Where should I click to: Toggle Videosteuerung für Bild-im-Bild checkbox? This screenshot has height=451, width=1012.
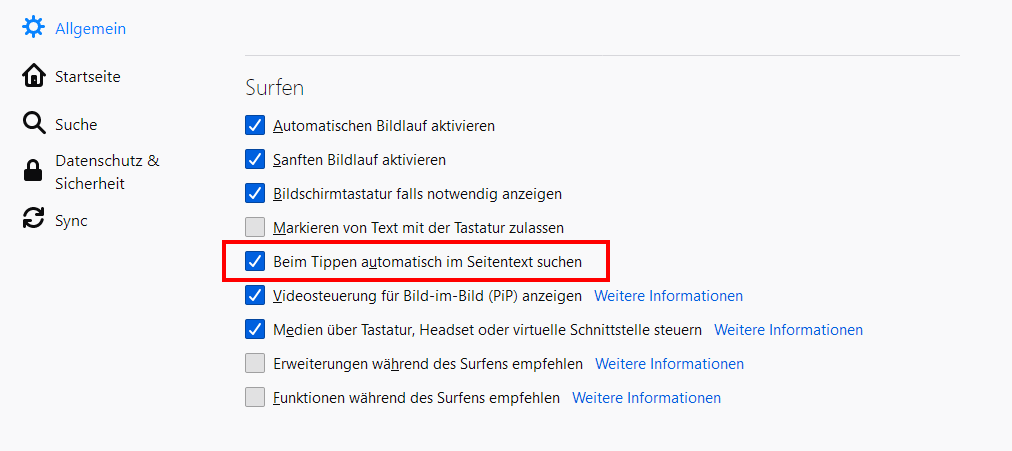pyautogui.click(x=255, y=296)
